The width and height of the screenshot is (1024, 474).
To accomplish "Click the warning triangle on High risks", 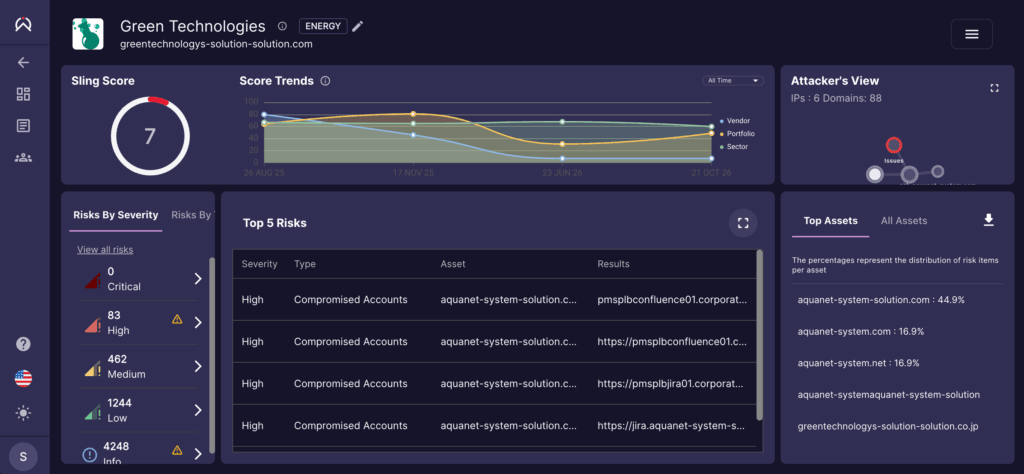I will coord(176,319).
